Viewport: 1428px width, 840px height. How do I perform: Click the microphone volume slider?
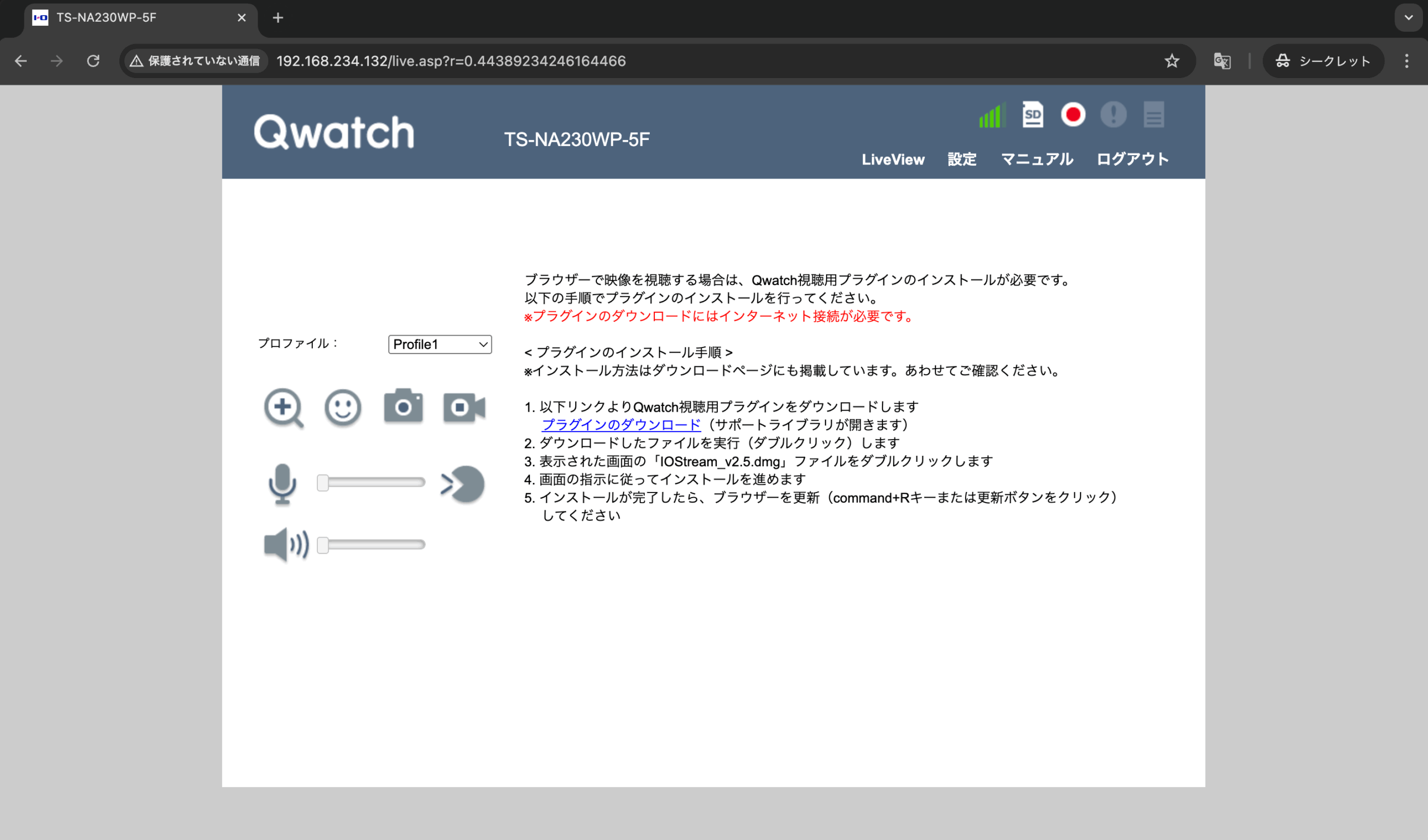coord(371,483)
